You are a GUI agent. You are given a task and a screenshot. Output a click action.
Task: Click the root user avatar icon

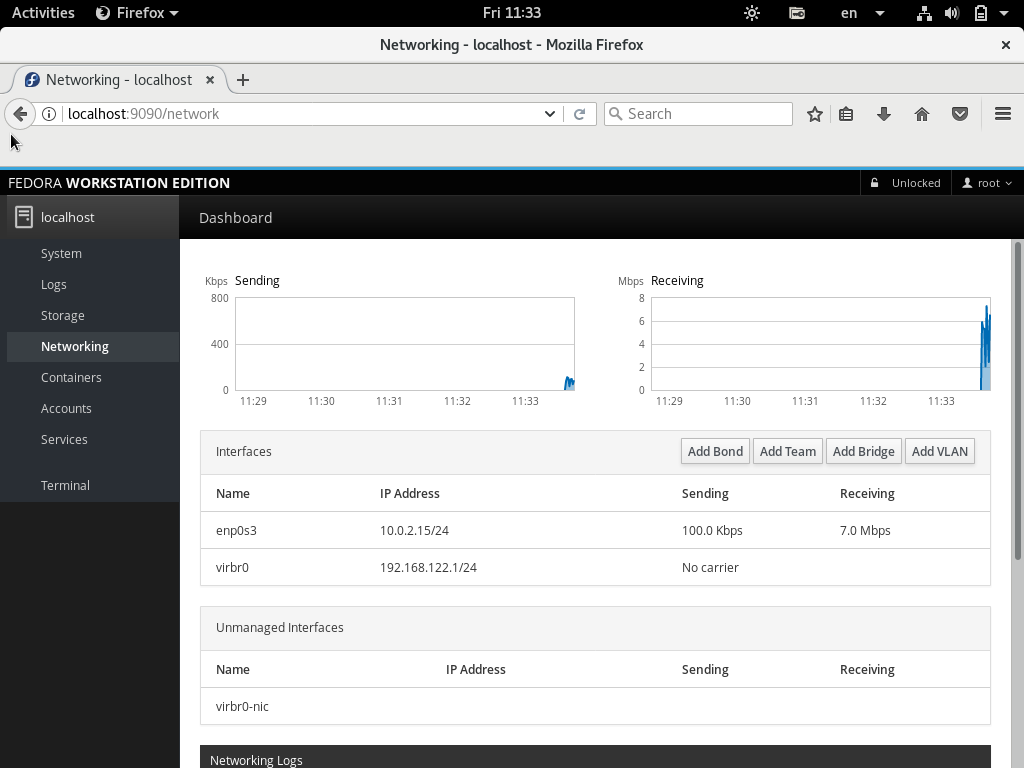click(967, 184)
